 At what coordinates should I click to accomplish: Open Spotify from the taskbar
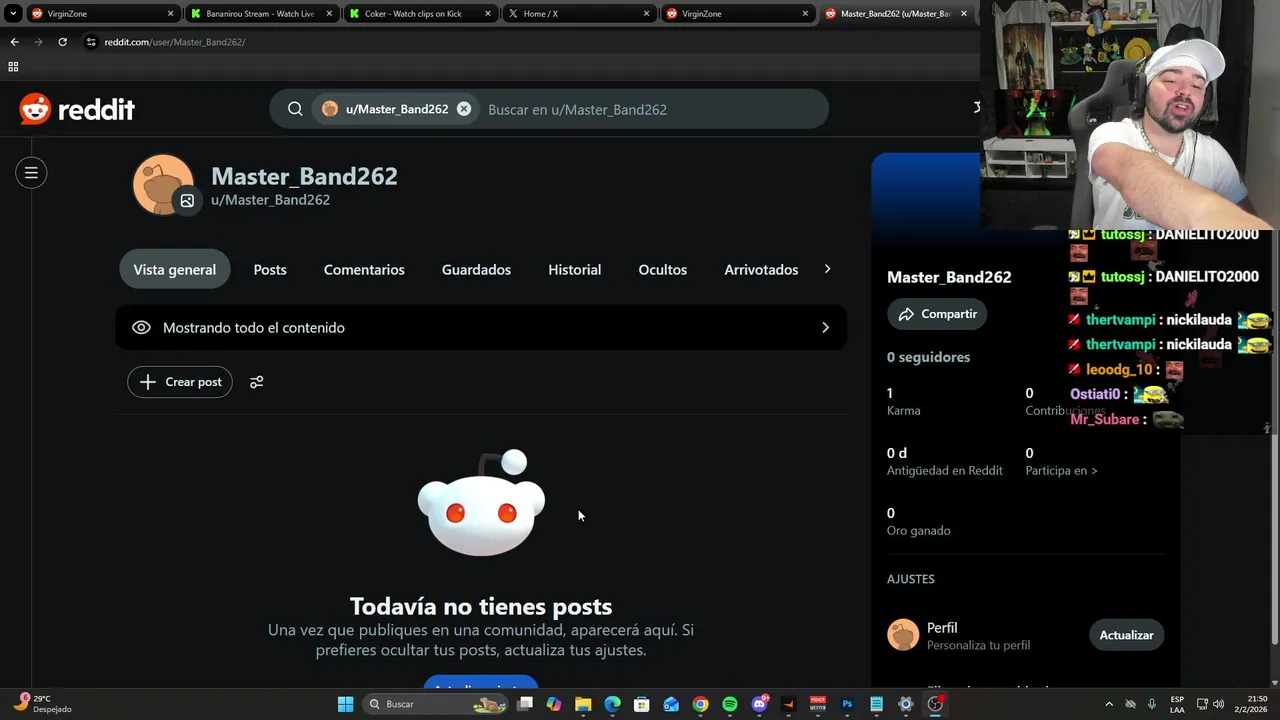coord(730,704)
